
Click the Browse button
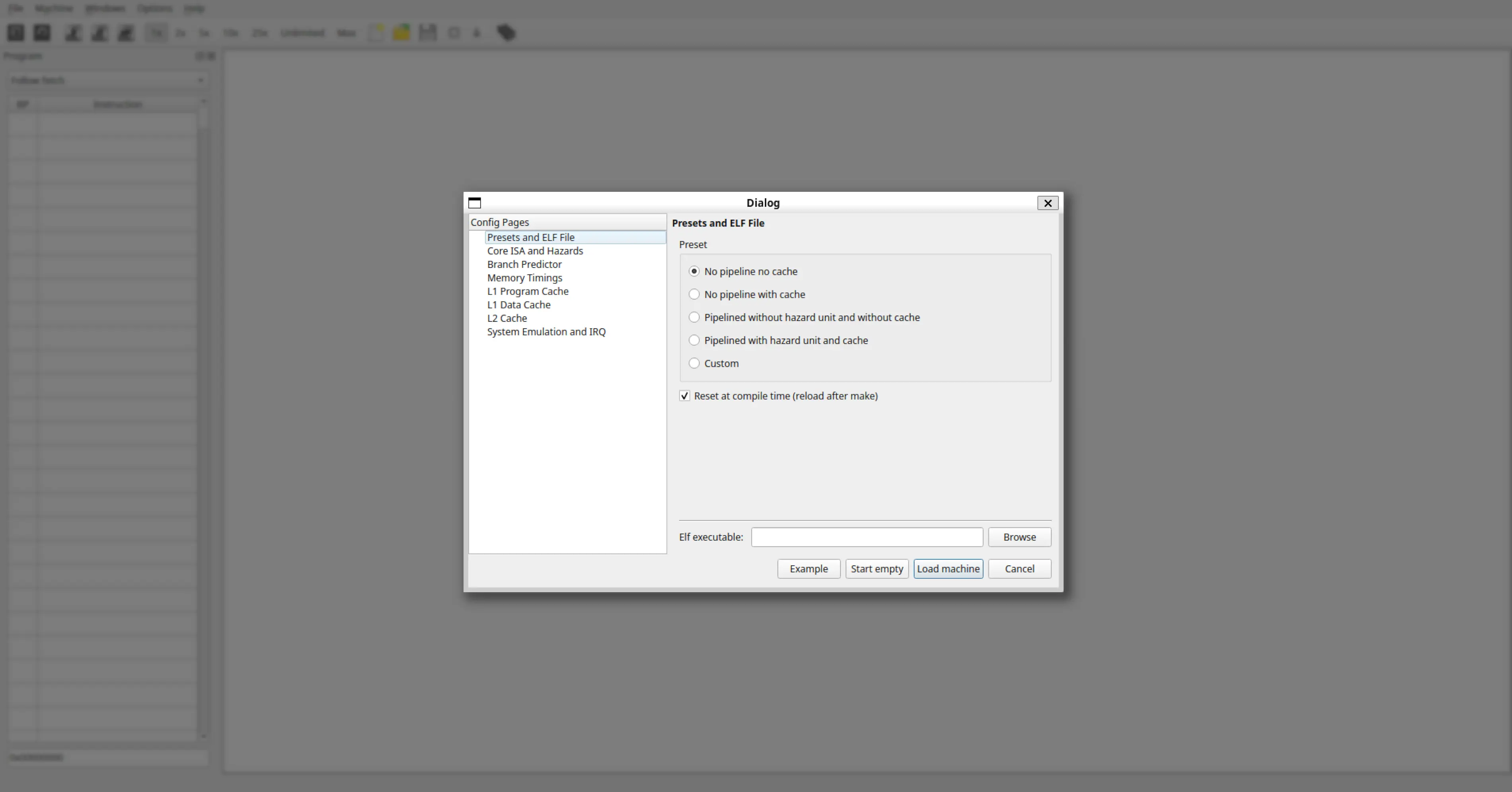1019,537
